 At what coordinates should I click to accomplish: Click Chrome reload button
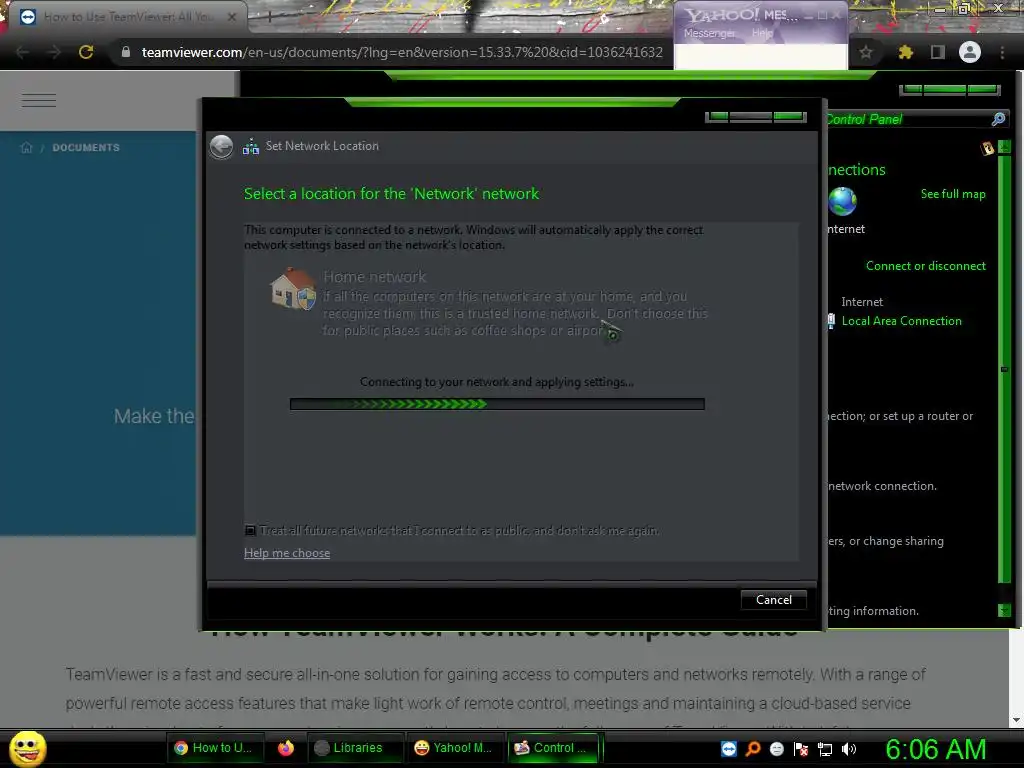point(86,52)
